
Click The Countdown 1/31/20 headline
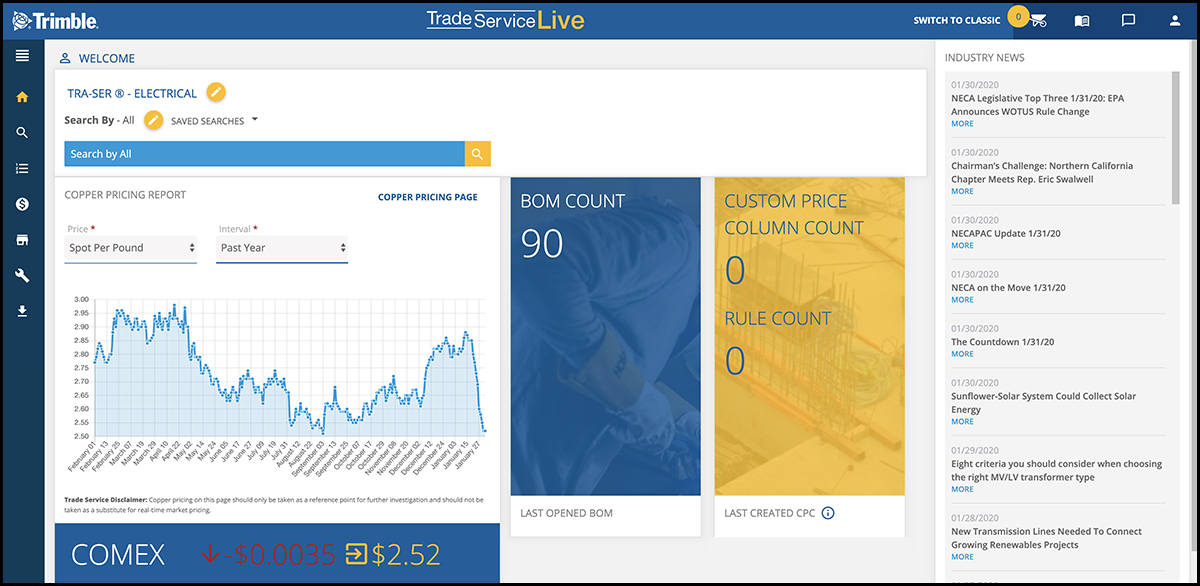tap(1003, 342)
